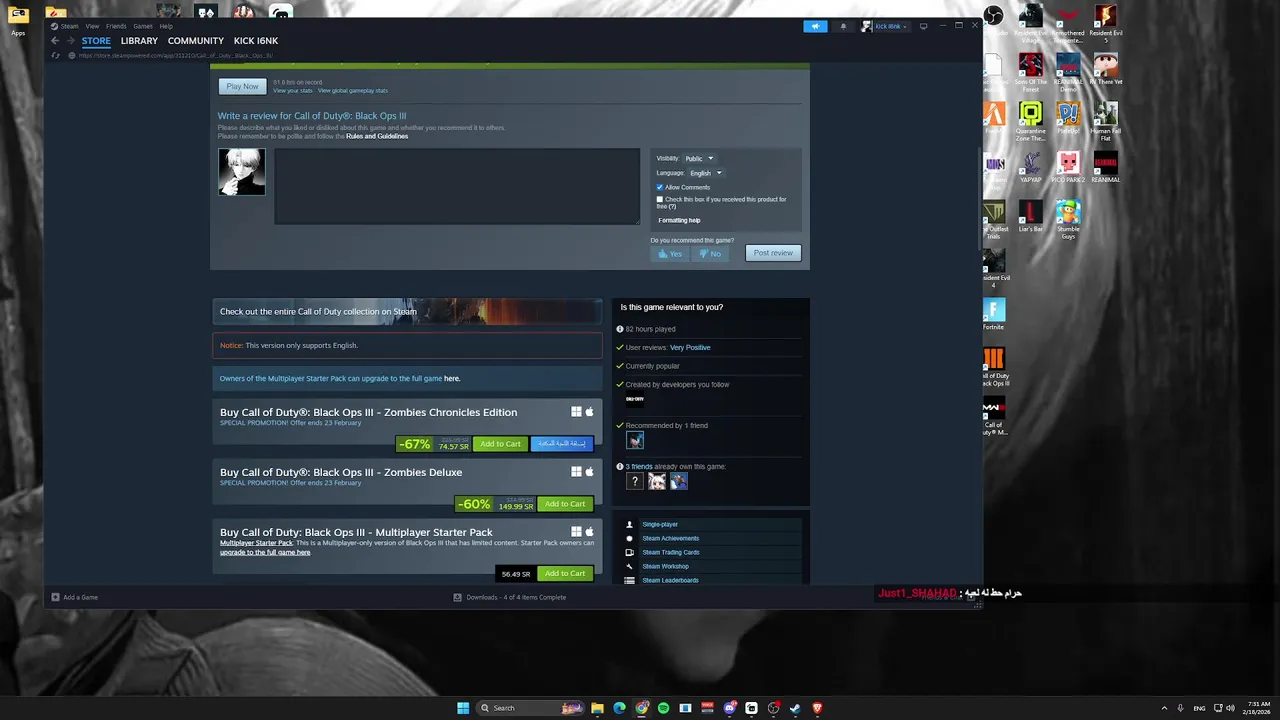The image size is (1280, 720).
Task: Open the View your stats link
Action: coord(293,91)
